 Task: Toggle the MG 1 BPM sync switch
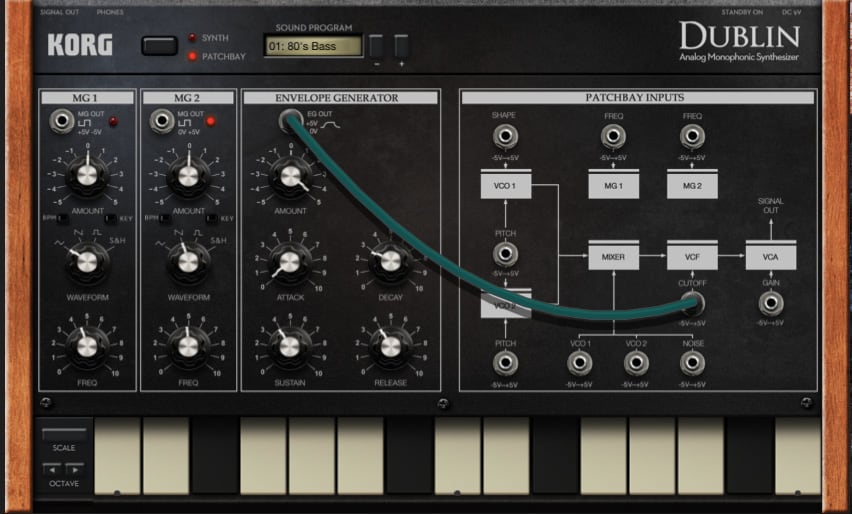tap(62, 218)
